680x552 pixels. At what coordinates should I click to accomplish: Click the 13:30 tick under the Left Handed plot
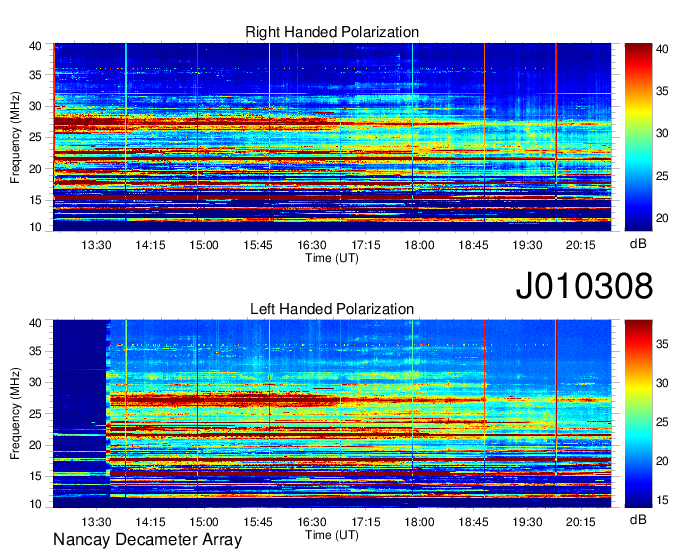pos(96,522)
